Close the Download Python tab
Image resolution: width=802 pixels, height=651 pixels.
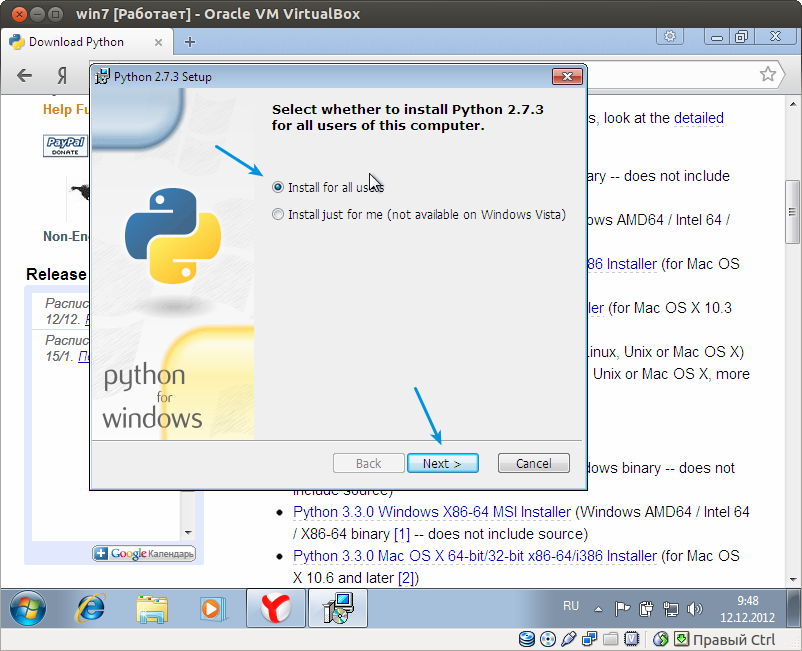159,42
